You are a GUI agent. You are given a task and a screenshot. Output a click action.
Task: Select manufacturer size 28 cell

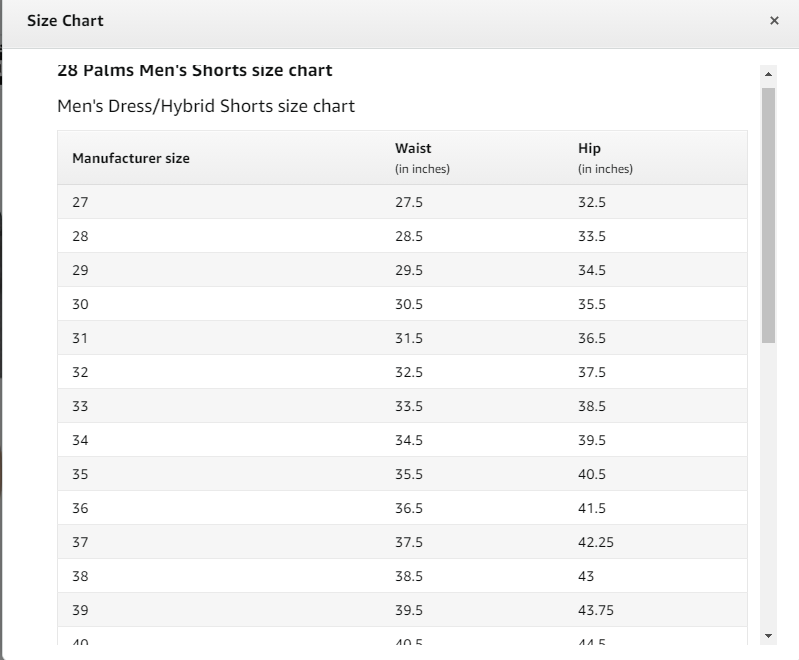(x=81, y=236)
